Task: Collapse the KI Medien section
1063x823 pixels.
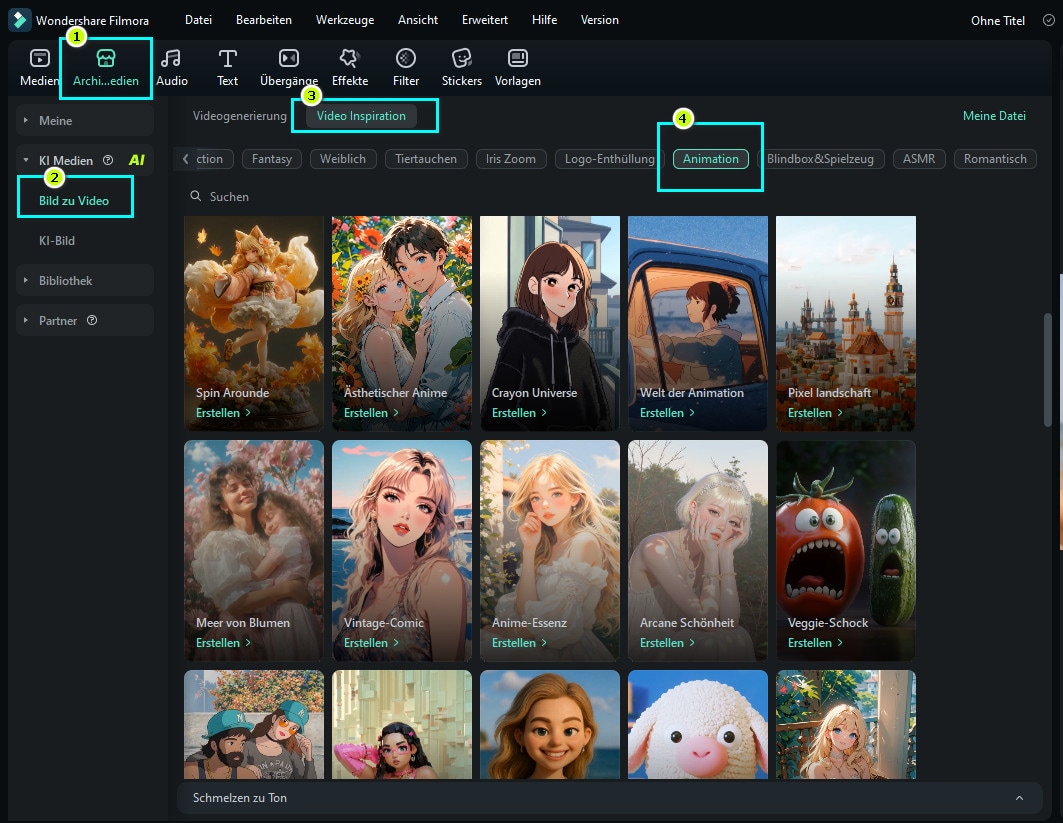Action: tap(26, 160)
